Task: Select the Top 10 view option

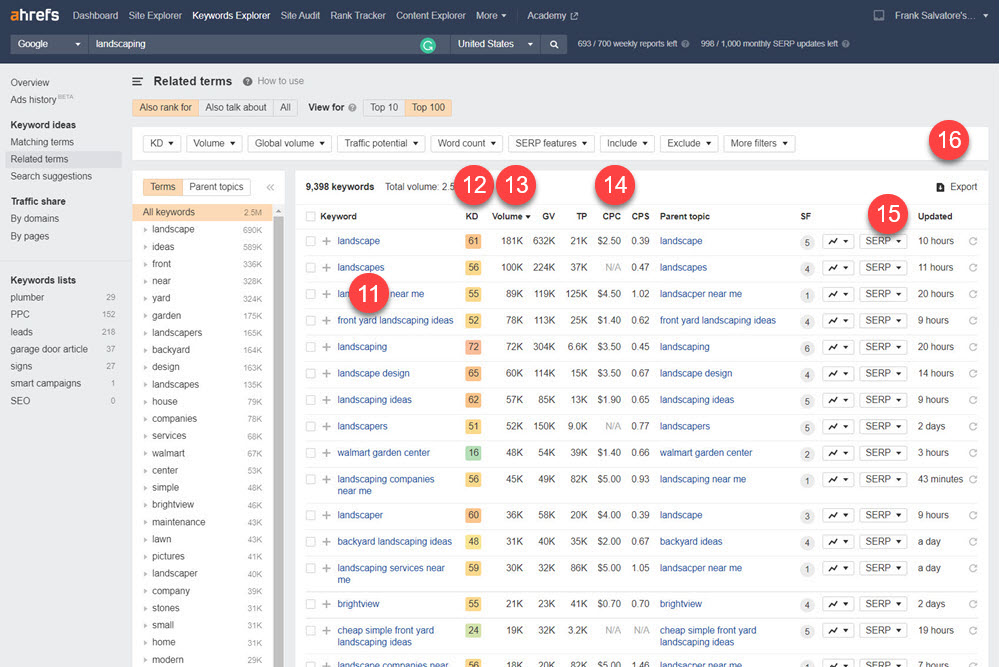Action: [384, 108]
